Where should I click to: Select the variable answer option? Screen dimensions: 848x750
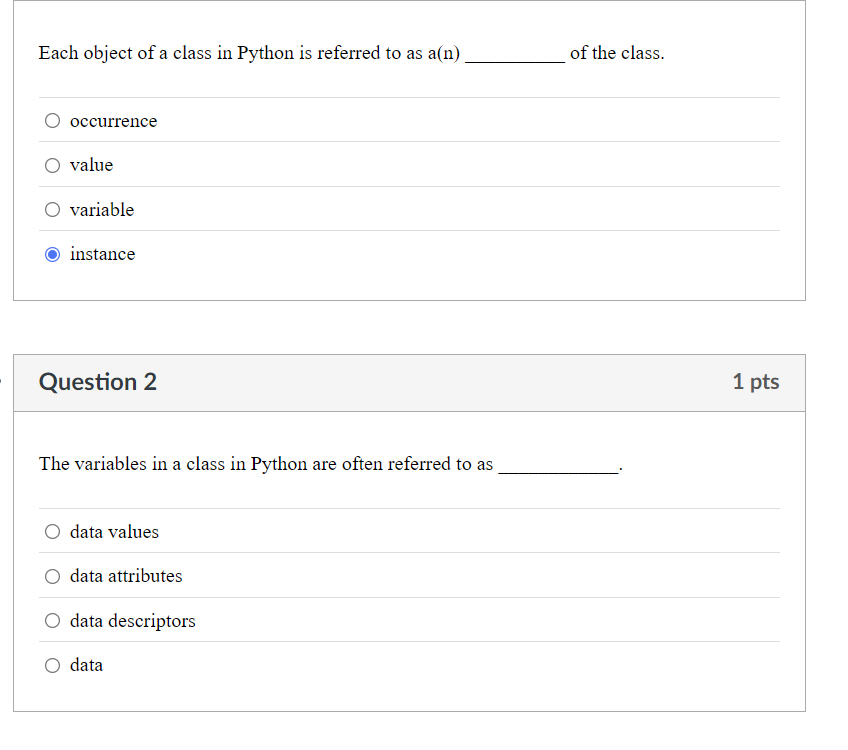point(52,209)
